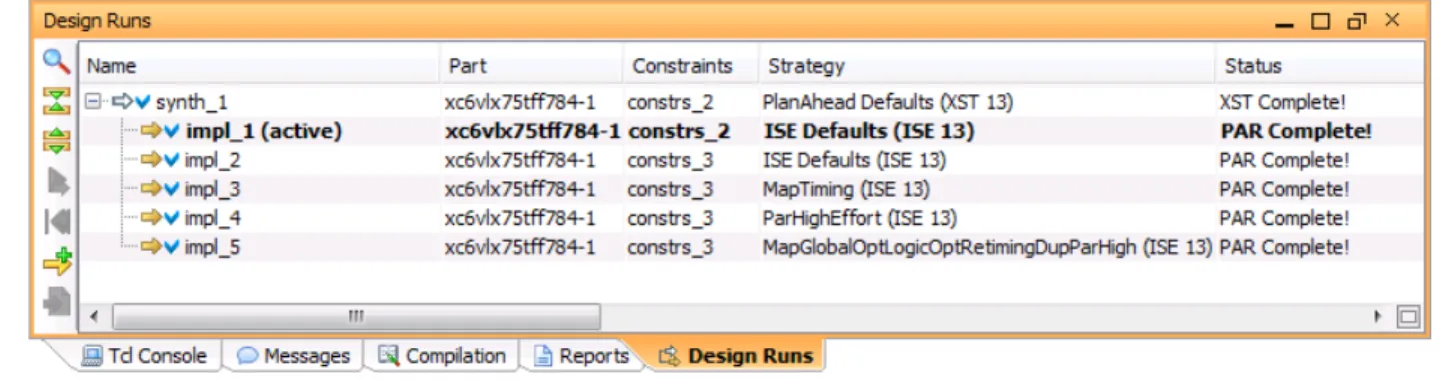Click 'MapGlobalOptLogicOptRetimingDupParHigh' strategy cell
The width and height of the screenshot is (1440, 381).
coord(987,247)
